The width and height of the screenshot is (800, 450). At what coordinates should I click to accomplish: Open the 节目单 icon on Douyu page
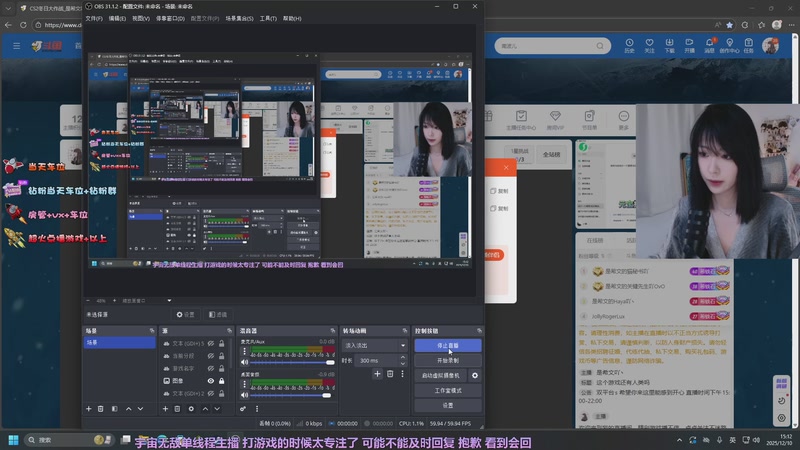click(589, 119)
